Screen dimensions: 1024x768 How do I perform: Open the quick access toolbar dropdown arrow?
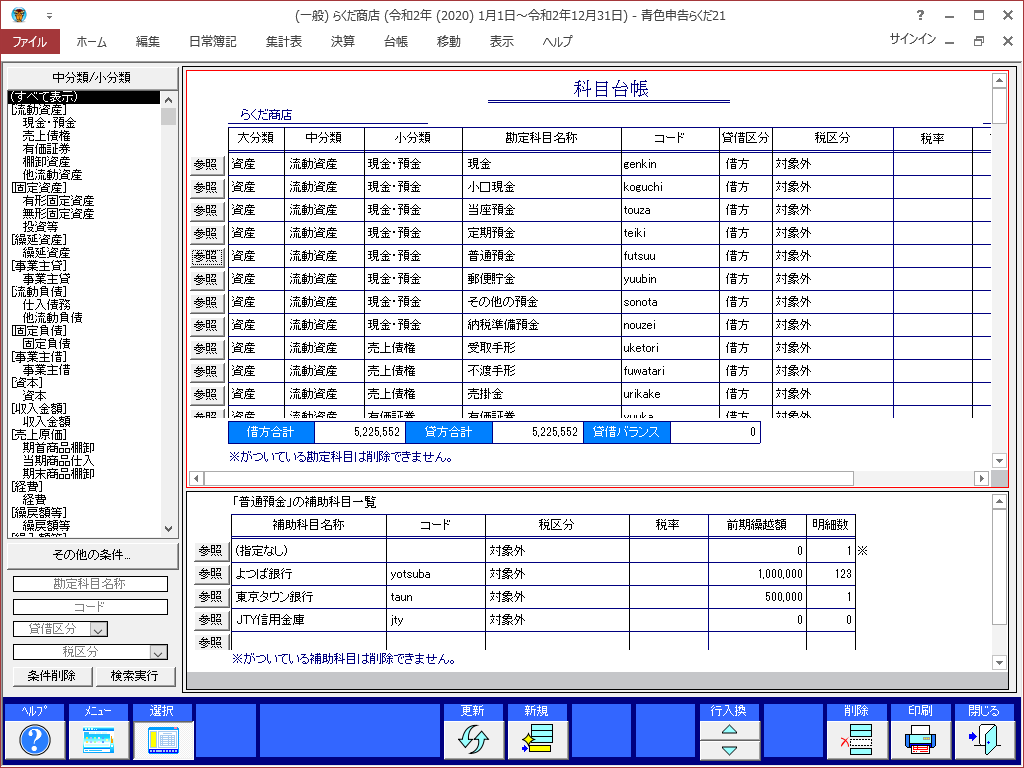[50, 15]
